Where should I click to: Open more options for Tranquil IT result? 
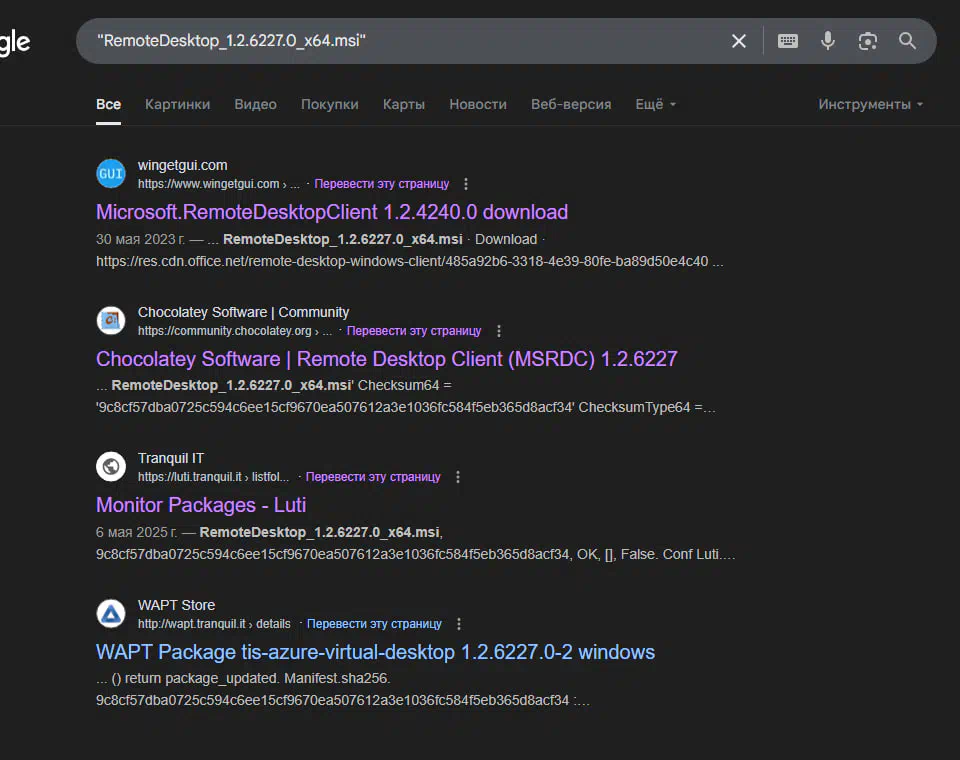tap(458, 477)
